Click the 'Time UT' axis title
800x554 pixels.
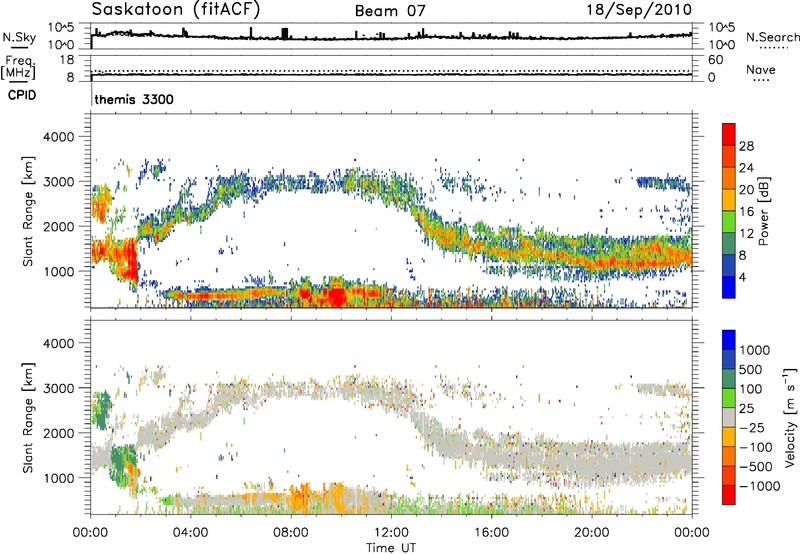pyautogui.click(x=391, y=548)
